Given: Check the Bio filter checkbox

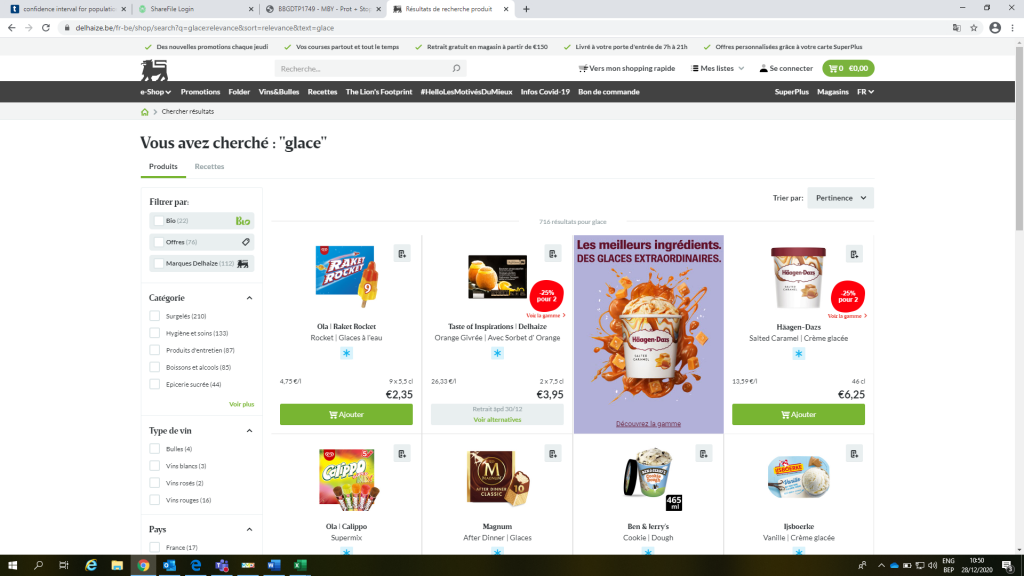Looking at the screenshot, I should [x=159, y=221].
